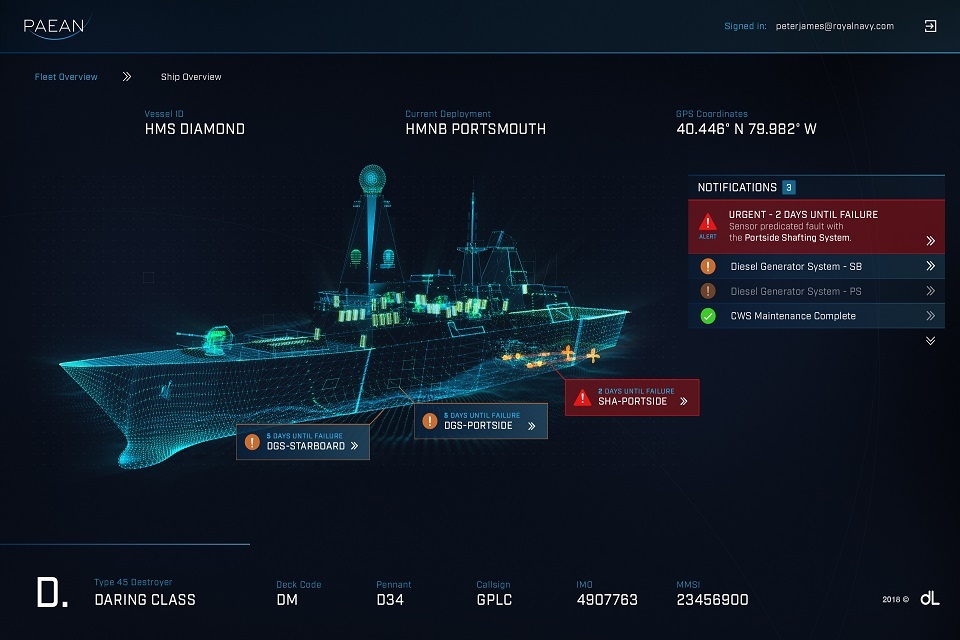960x640 pixels.
Task: Show more notifications with the down chevron
Action: coord(930,341)
